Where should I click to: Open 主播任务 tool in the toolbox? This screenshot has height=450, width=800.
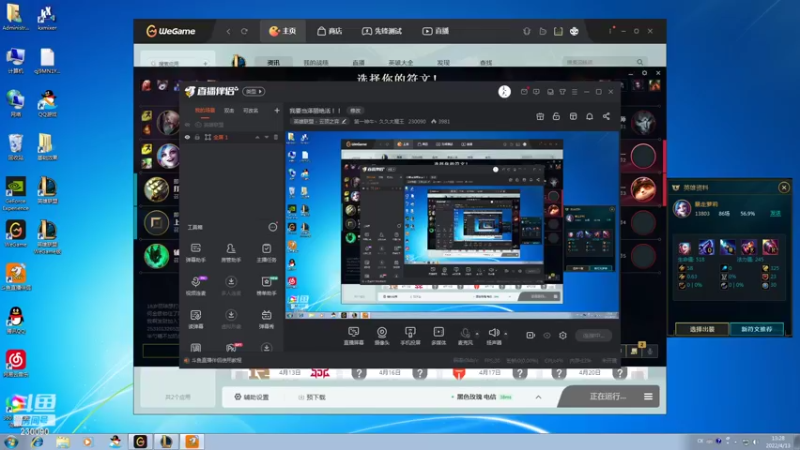click(266, 253)
